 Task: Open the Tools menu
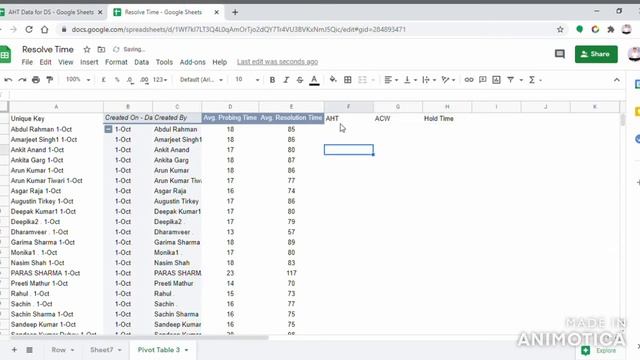click(164, 62)
